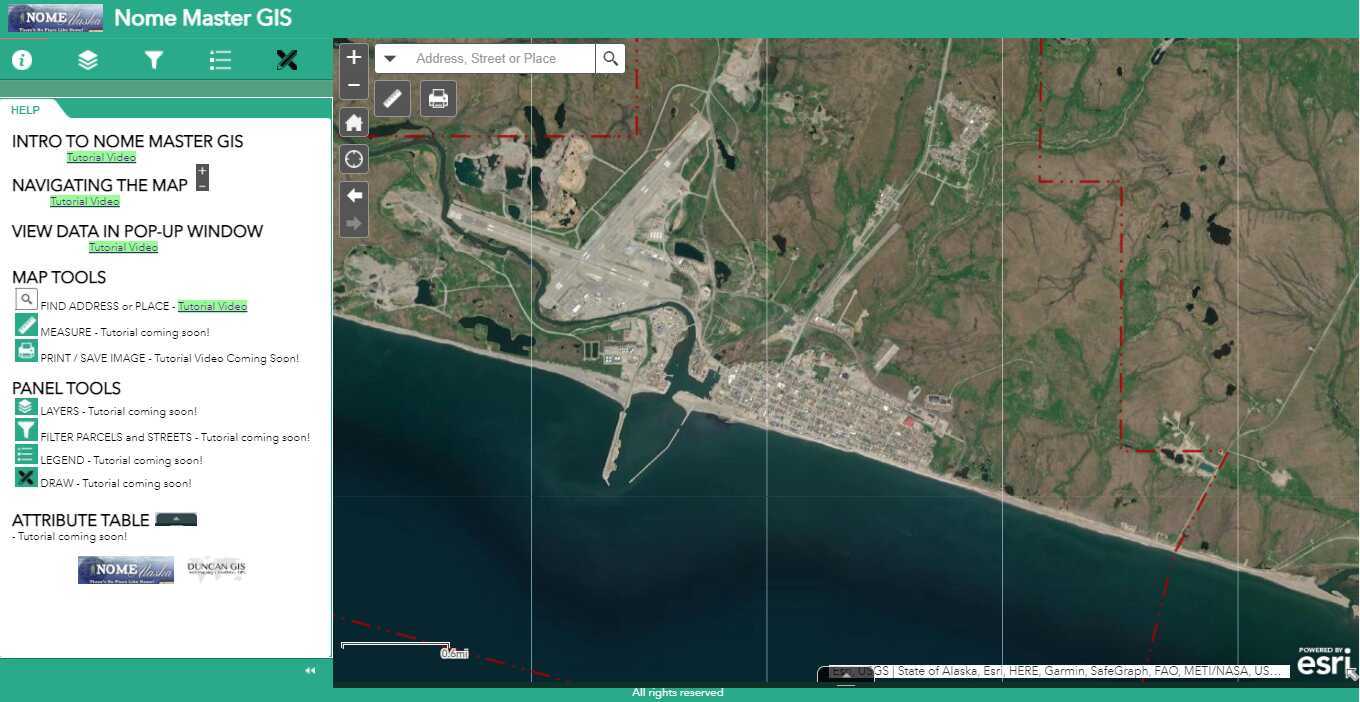The width and height of the screenshot is (1360, 702).
Task: Click 'MEASURE - Tutorial coming soon!' text
Action: 125,332
